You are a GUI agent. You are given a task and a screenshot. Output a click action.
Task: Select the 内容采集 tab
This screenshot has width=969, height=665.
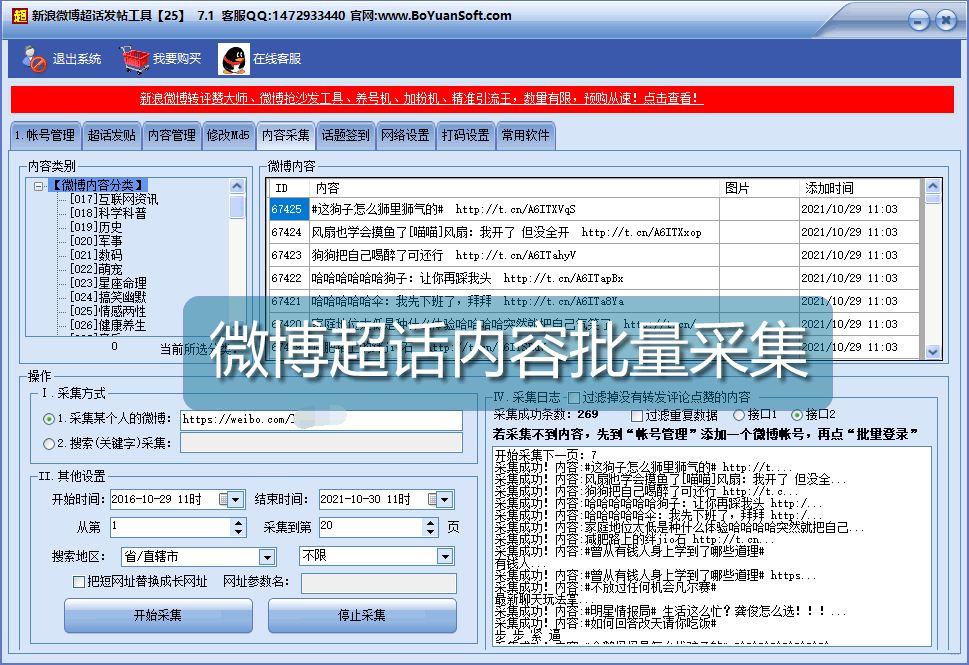click(x=286, y=135)
